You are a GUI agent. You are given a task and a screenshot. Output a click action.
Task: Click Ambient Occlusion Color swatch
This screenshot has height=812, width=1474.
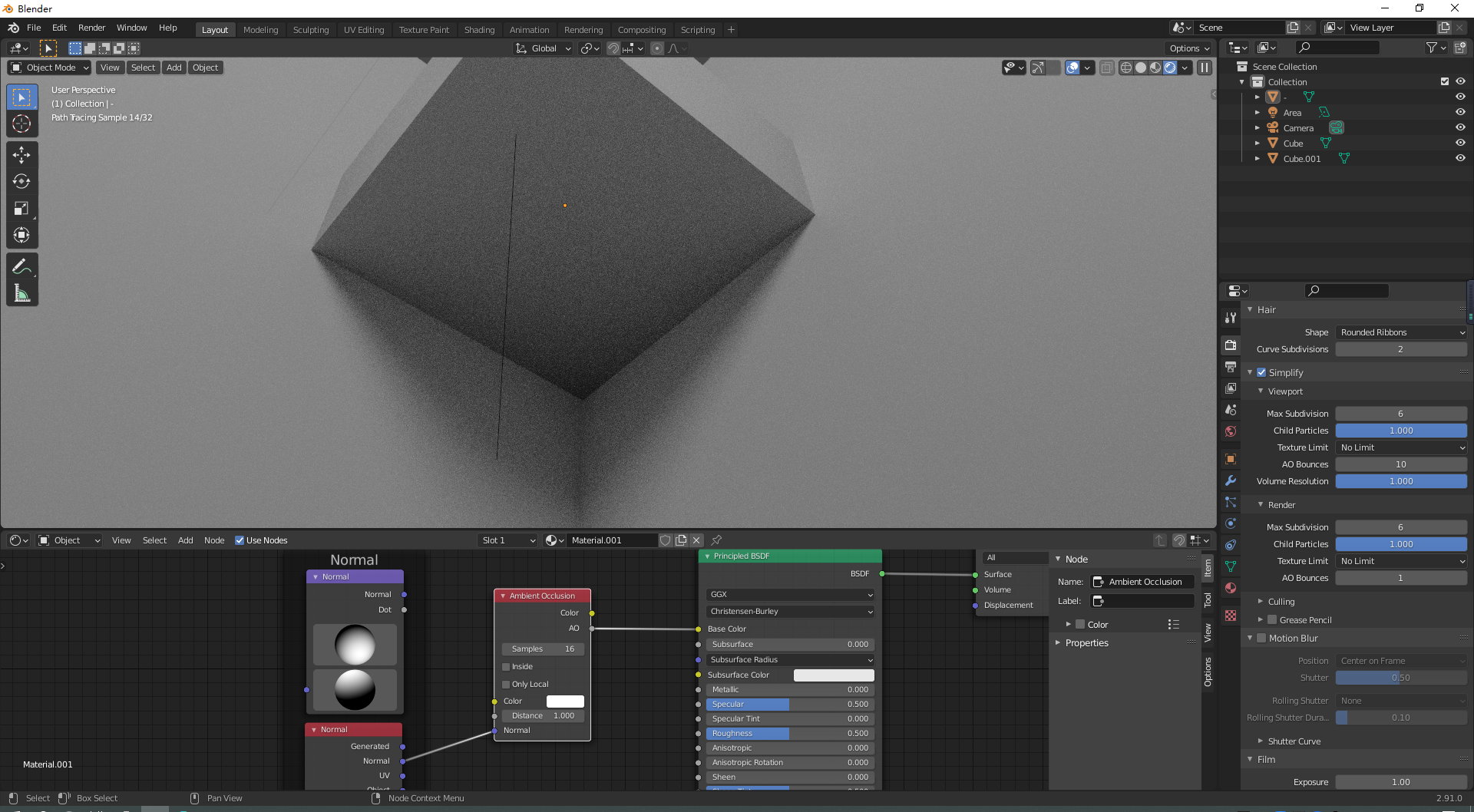565,701
